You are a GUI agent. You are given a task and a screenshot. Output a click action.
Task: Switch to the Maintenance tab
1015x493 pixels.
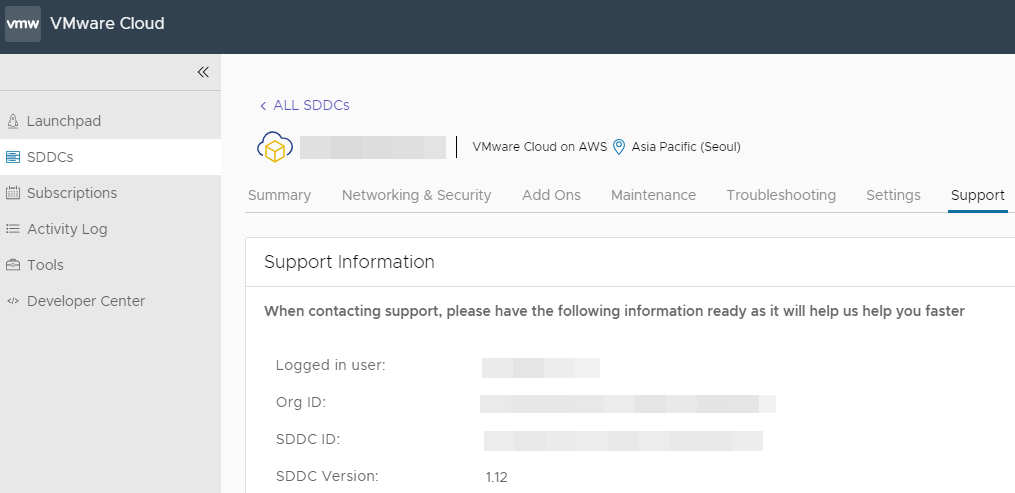(653, 195)
